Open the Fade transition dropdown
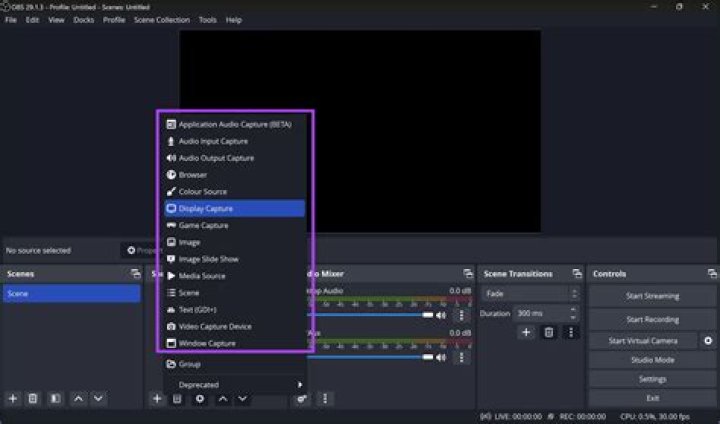 click(530, 294)
